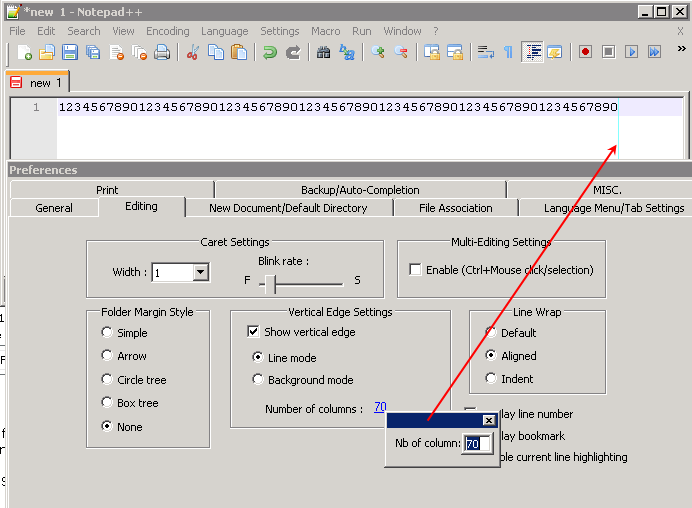Open the Search menu

tap(83, 31)
